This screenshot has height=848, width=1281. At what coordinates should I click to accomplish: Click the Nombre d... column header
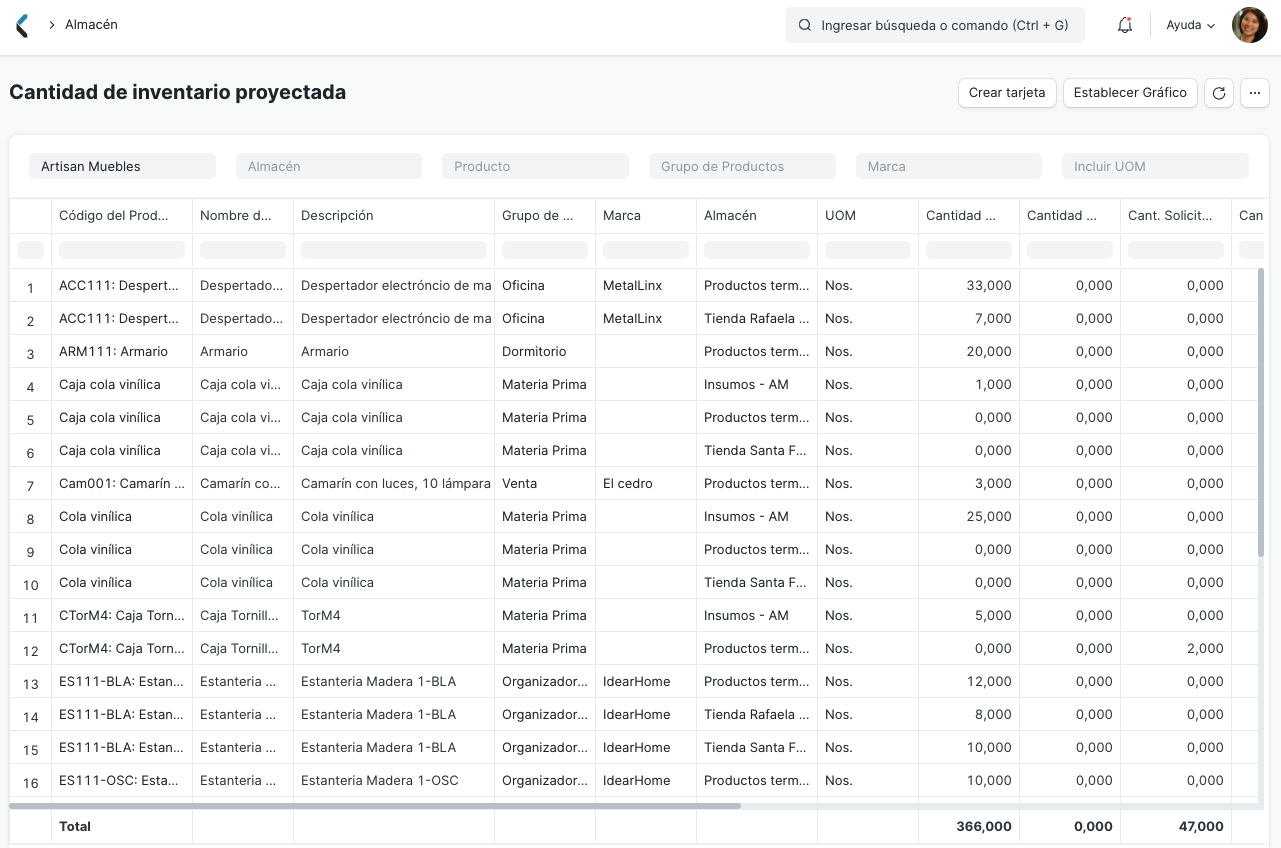pos(243,216)
